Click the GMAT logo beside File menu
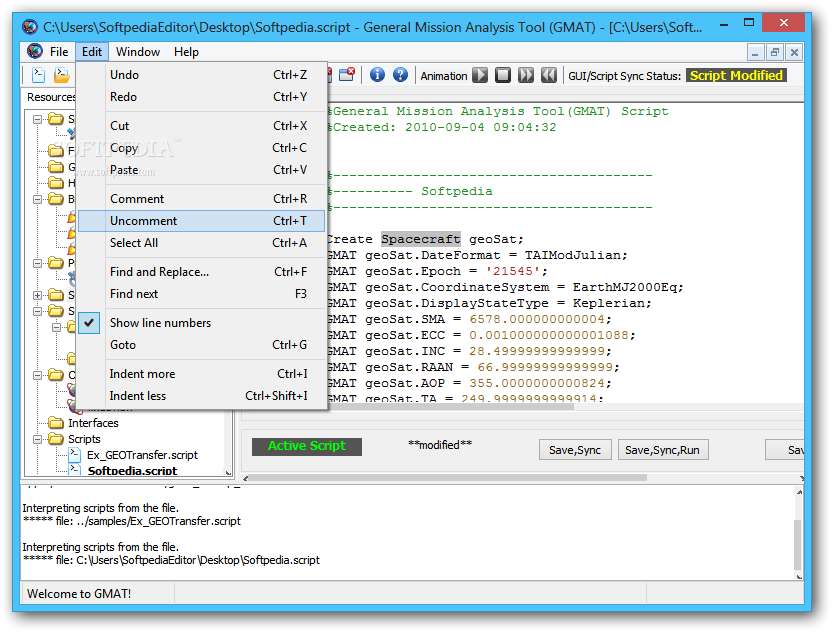Image resolution: width=832 pixels, height=632 pixels. (35, 51)
